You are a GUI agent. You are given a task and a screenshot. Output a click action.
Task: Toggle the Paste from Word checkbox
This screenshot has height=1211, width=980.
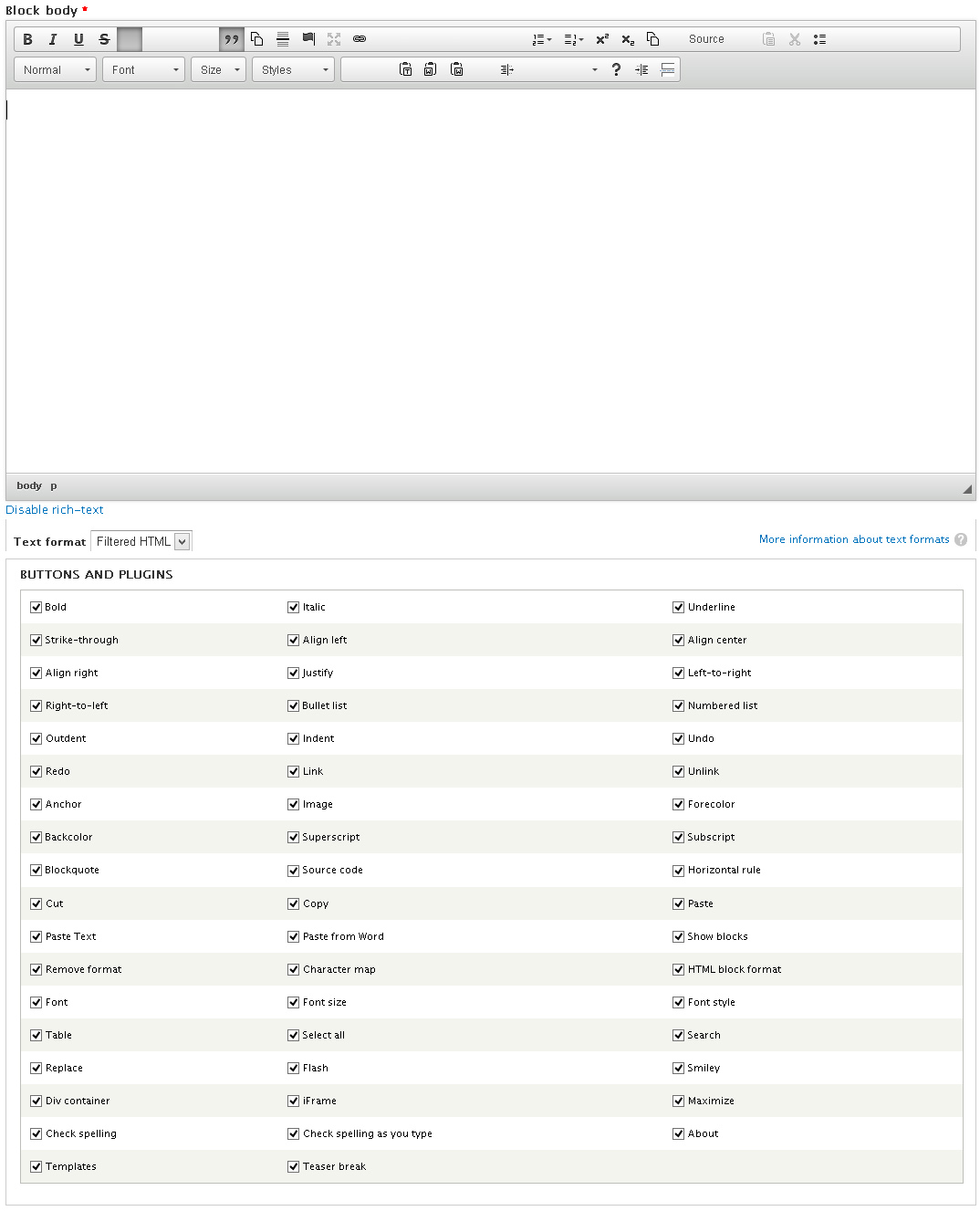coord(294,936)
